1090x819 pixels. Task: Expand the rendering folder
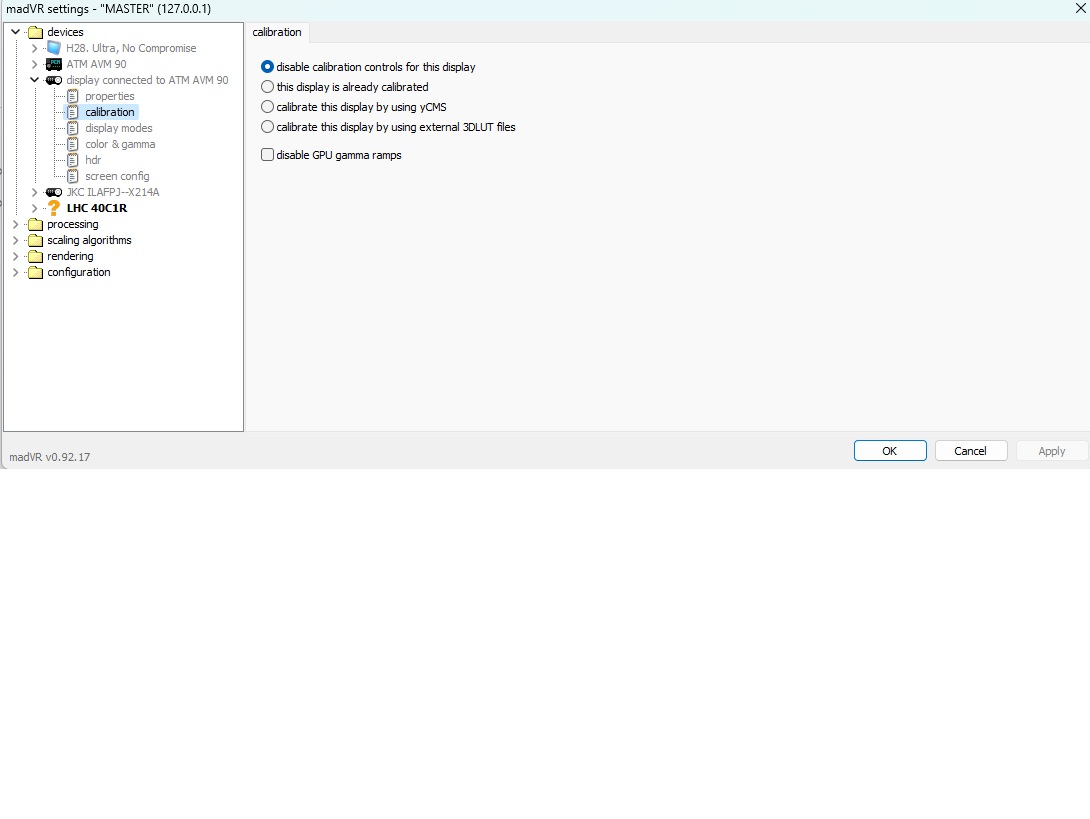click(x=15, y=256)
